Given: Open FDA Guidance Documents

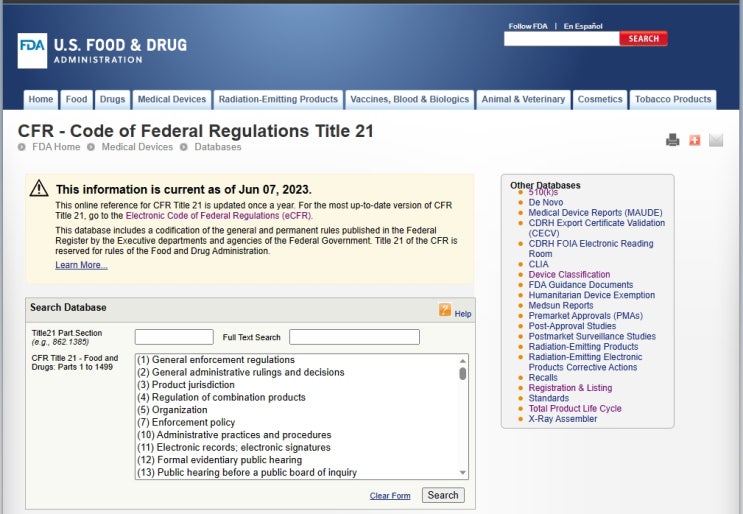Looking at the screenshot, I should 580,285.
